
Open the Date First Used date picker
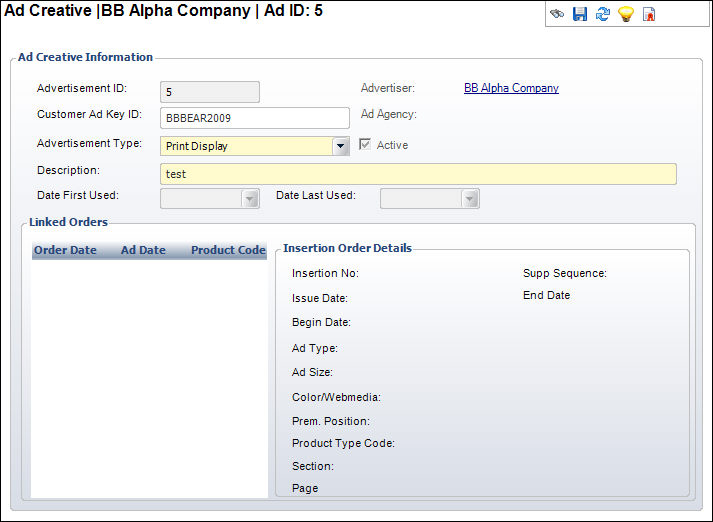click(250, 199)
